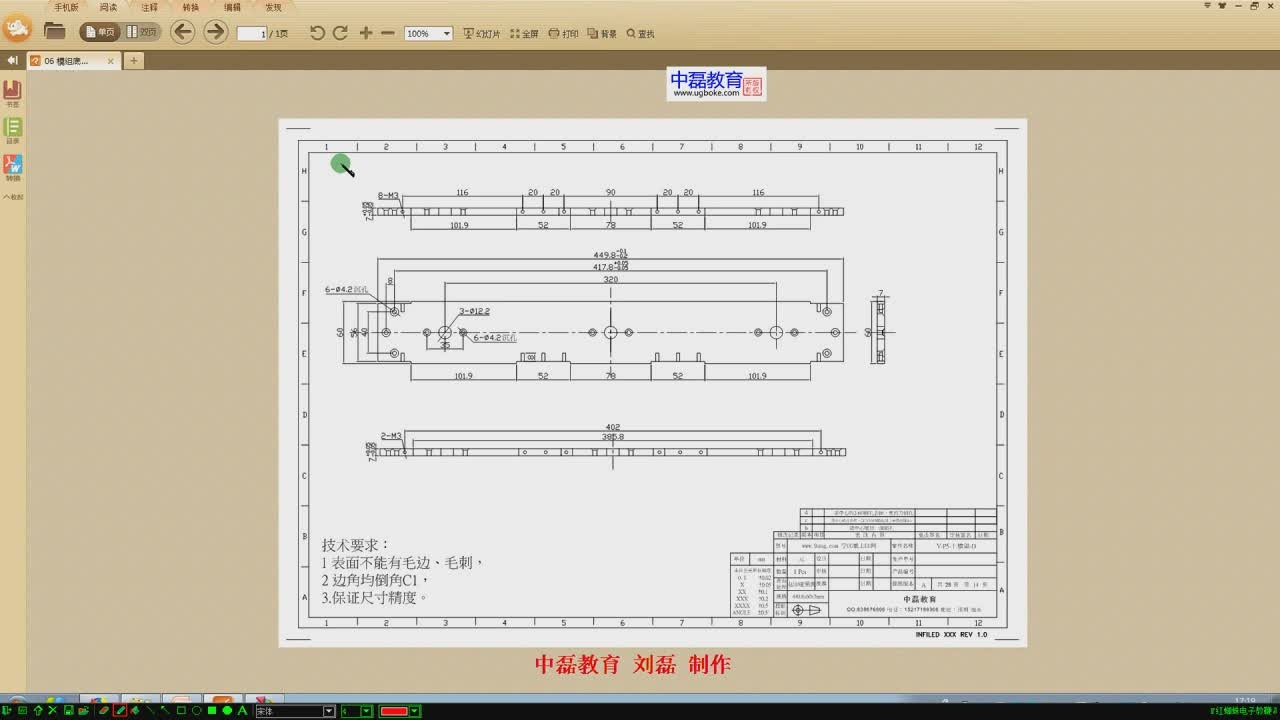Start the 幻灯片 slideshow mode
1280x720 pixels.
coord(481,33)
